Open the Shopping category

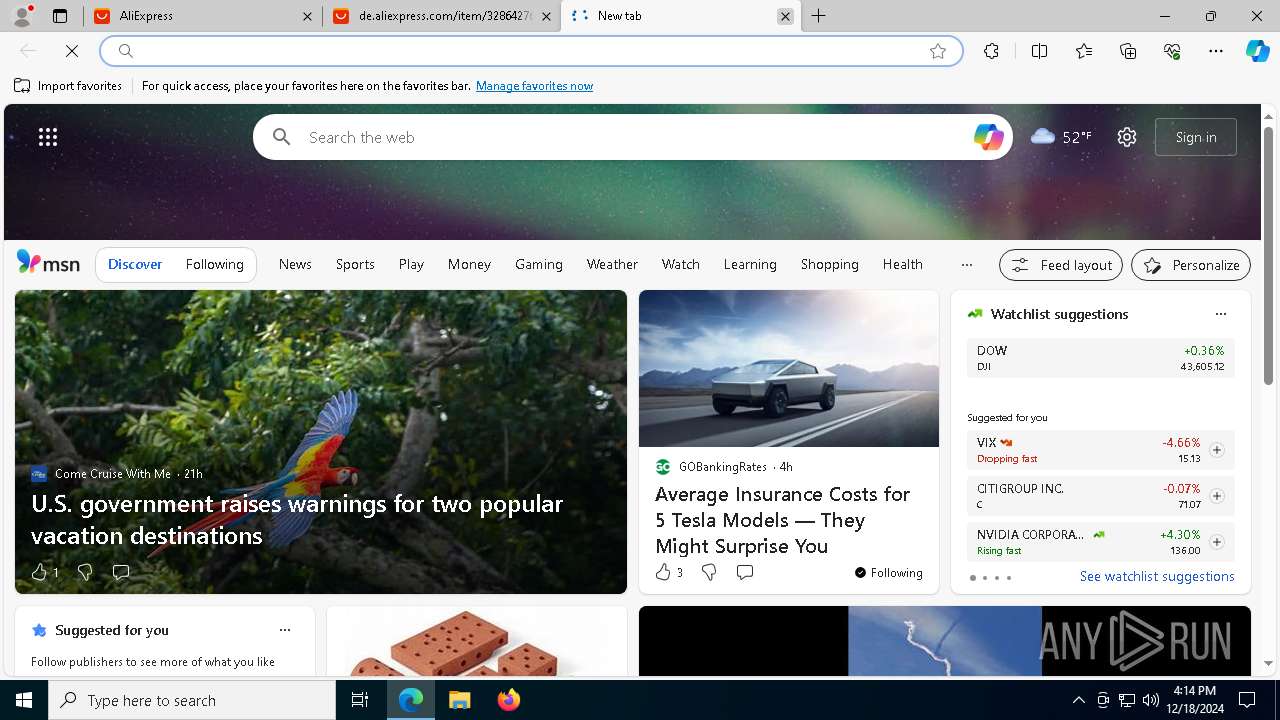(x=830, y=264)
